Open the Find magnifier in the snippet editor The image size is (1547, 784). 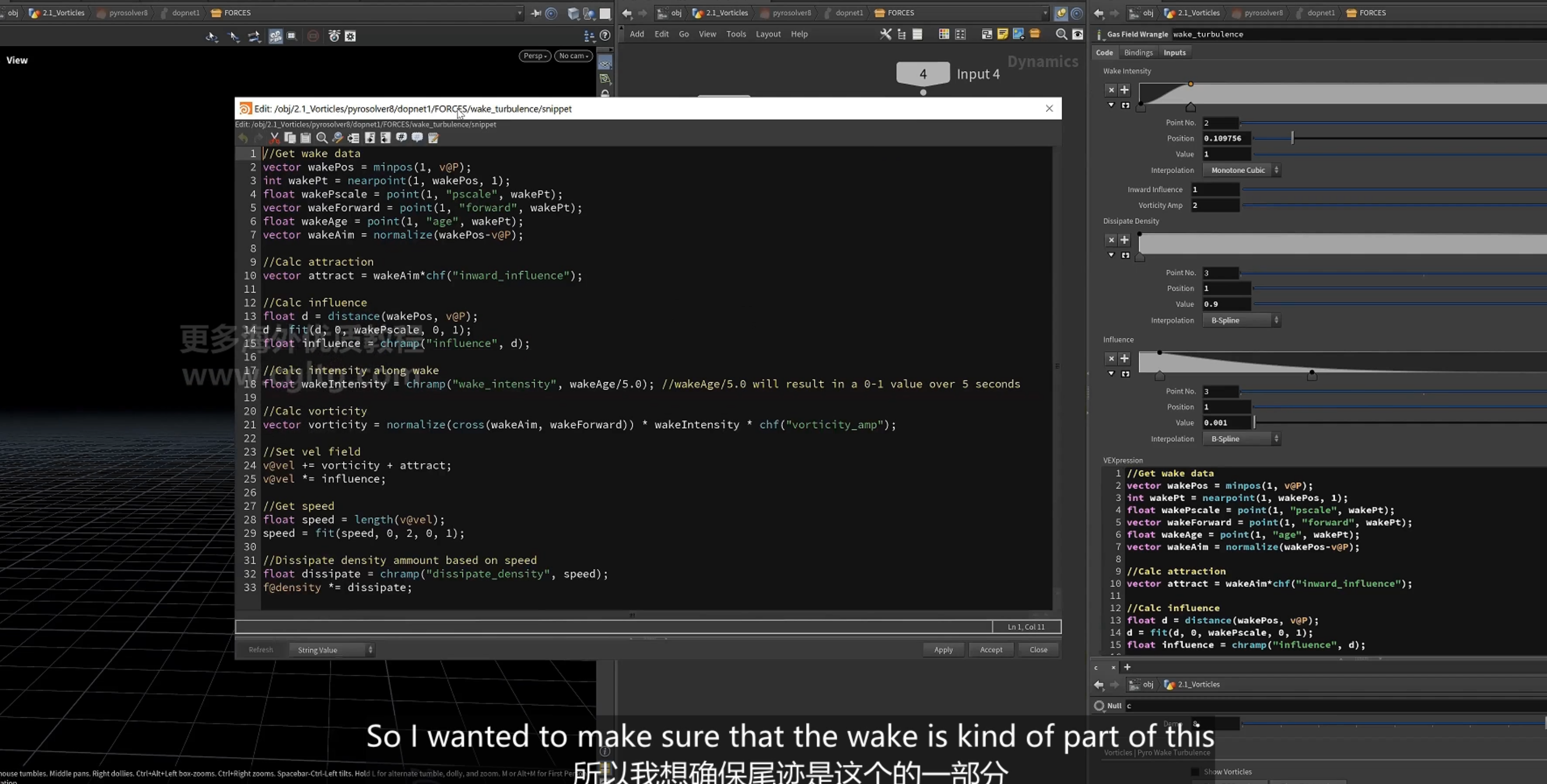point(322,138)
